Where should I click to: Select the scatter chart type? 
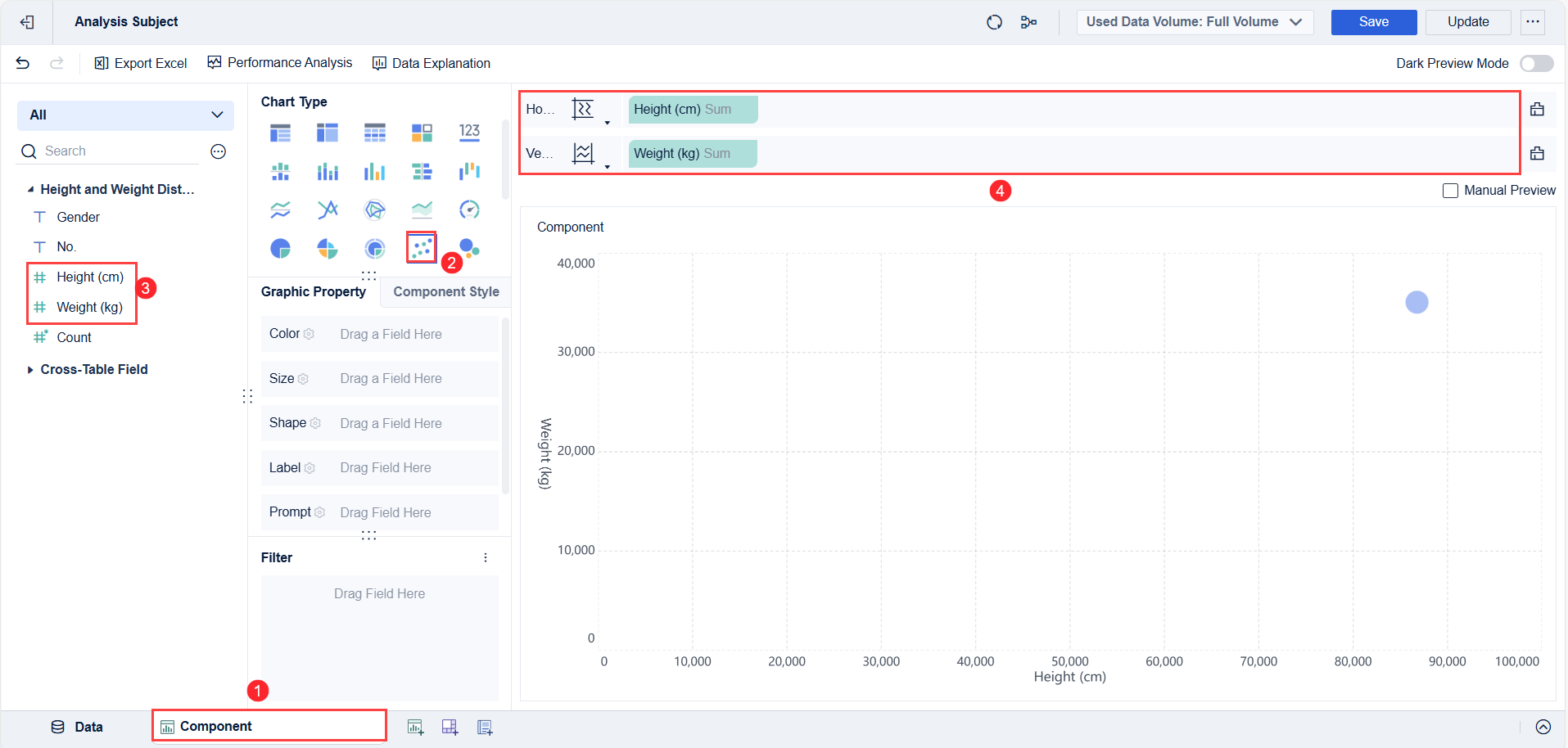pos(422,247)
